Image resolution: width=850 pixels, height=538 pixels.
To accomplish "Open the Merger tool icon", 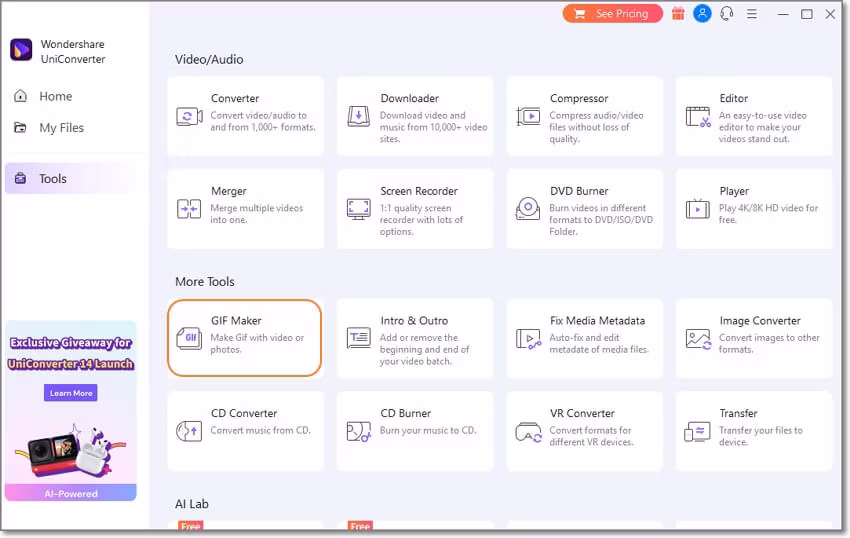I will click(x=189, y=209).
